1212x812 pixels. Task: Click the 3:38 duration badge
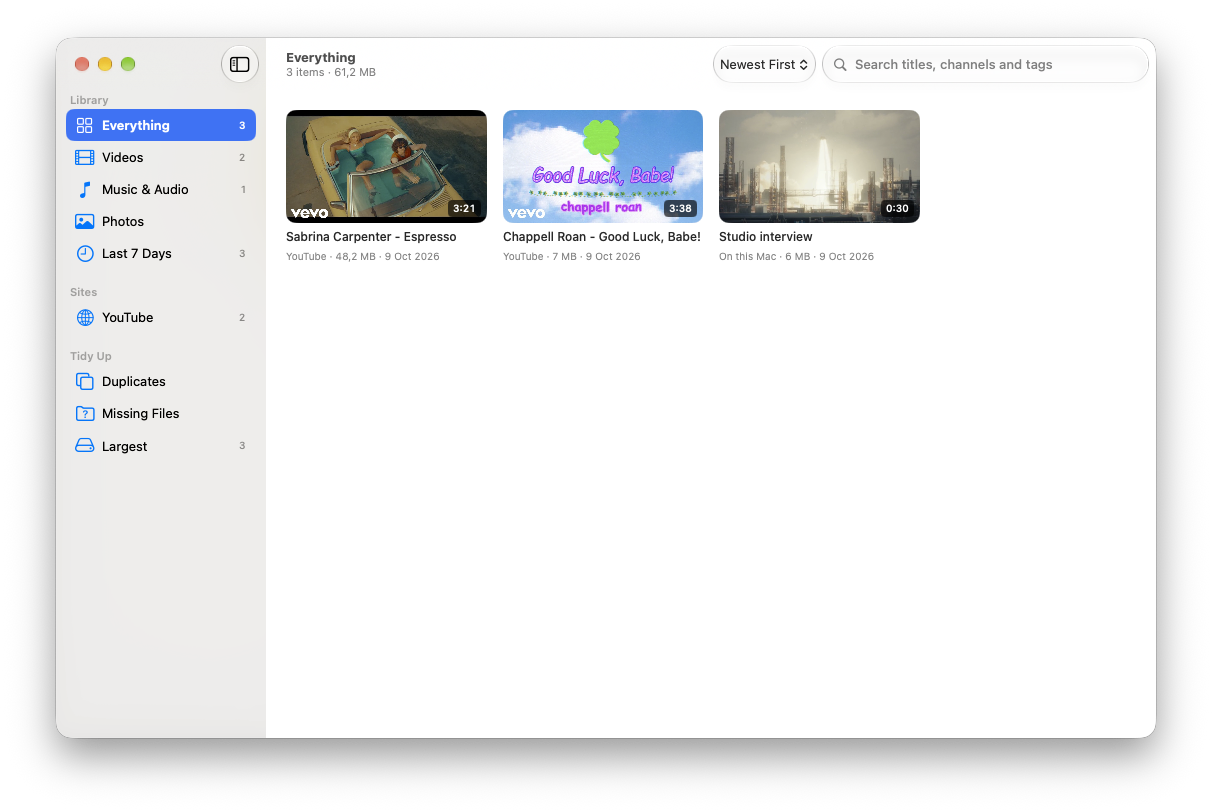[680, 209]
